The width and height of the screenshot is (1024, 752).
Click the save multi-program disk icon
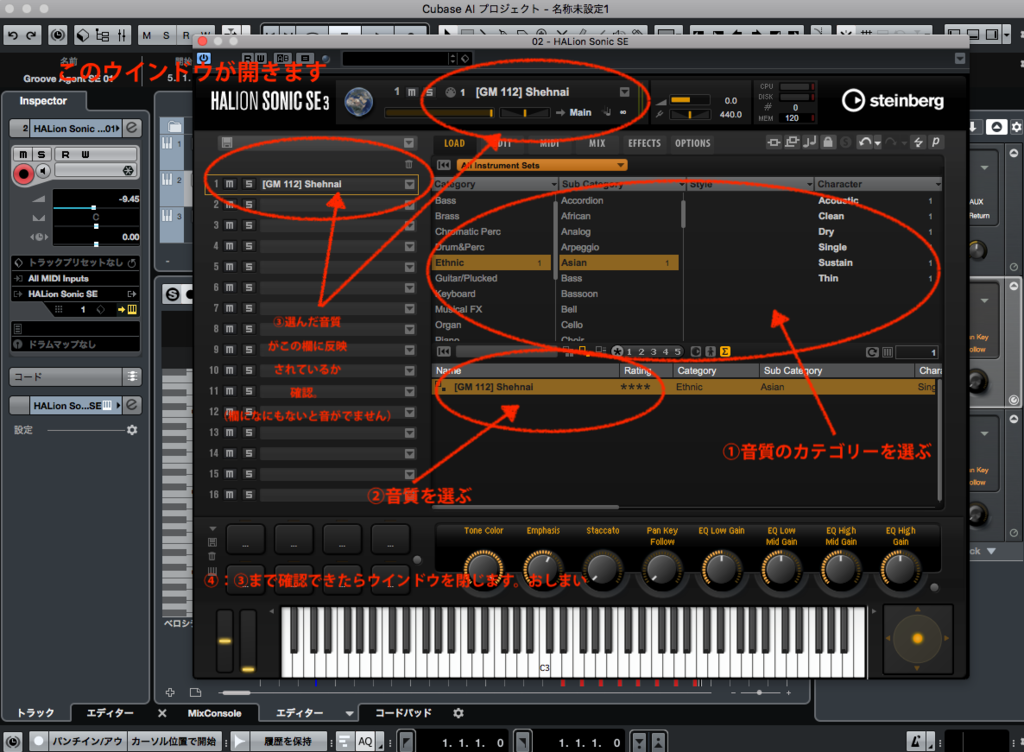[227, 143]
